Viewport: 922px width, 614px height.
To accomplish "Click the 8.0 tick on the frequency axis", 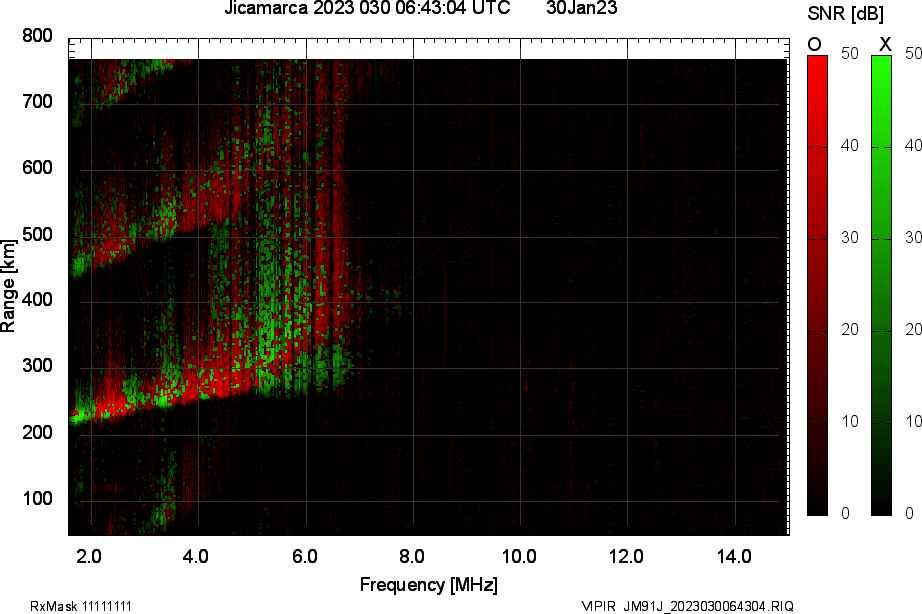I will (x=412, y=555).
